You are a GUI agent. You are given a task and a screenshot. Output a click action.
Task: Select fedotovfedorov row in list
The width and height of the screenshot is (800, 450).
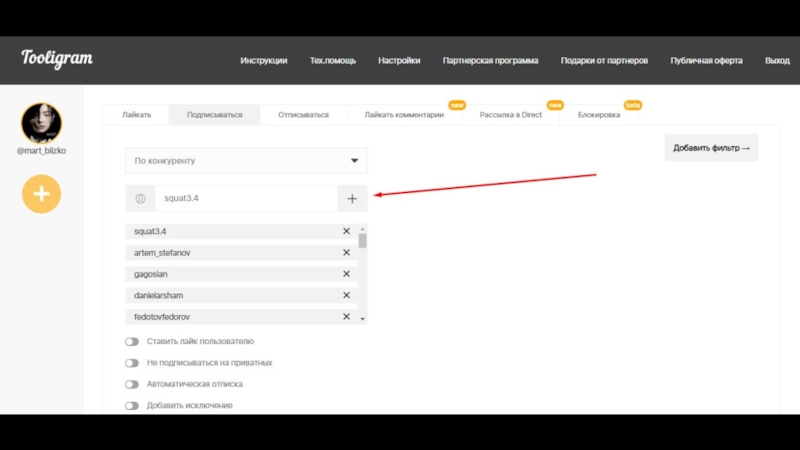click(241, 317)
